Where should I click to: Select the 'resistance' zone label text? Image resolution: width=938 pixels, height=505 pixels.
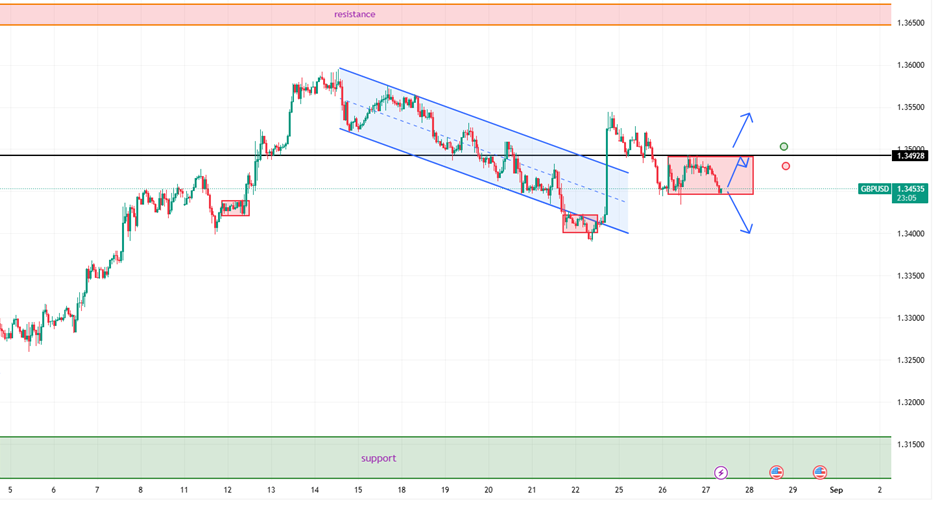coord(355,14)
